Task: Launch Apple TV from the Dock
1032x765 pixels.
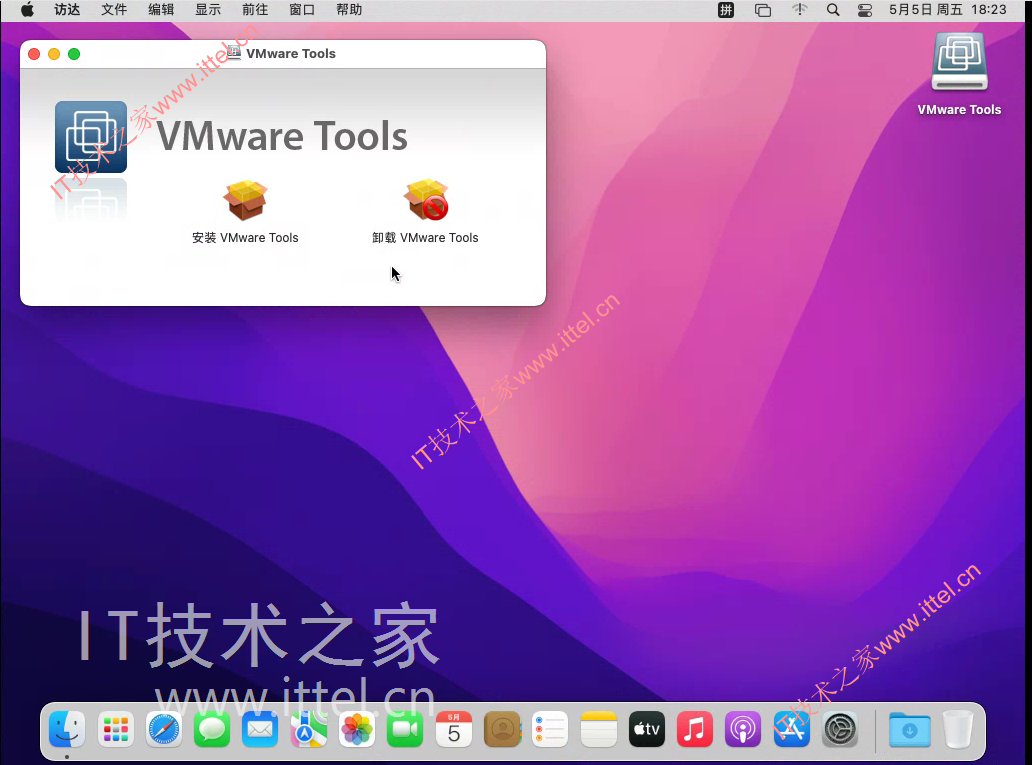Action: point(646,729)
